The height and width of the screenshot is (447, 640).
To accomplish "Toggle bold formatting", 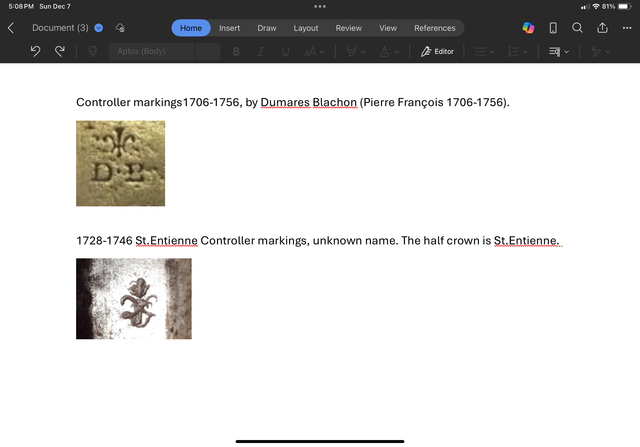I will (x=236, y=51).
